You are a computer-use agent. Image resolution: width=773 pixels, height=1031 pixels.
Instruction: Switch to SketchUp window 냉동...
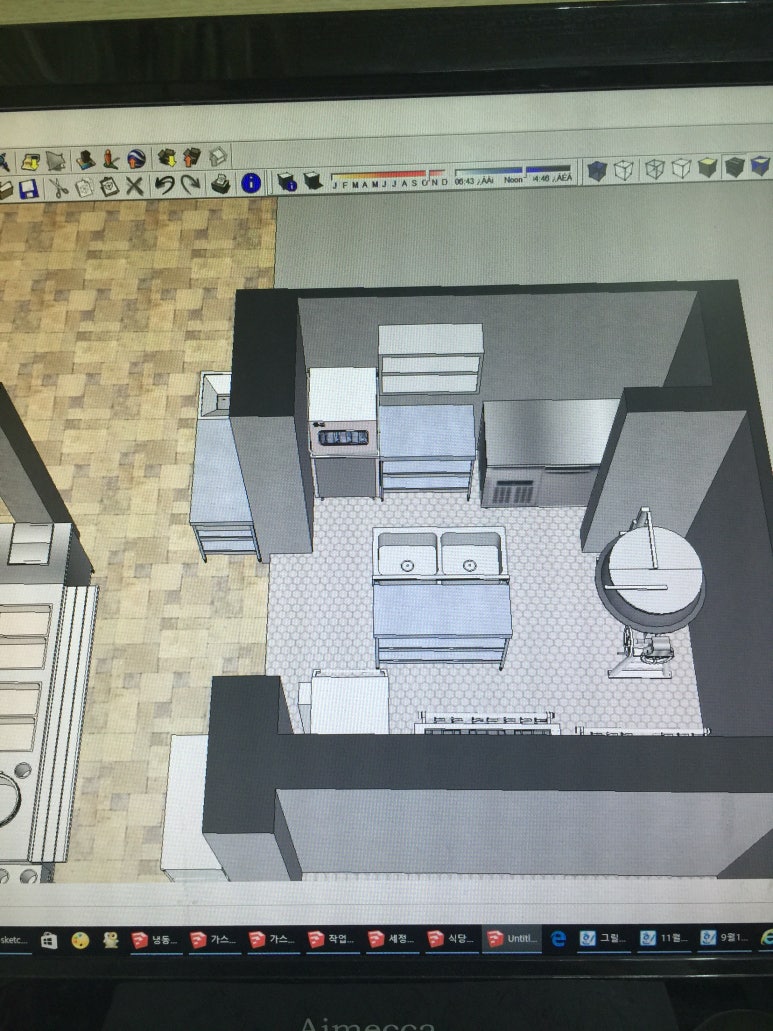pyautogui.click(x=155, y=940)
